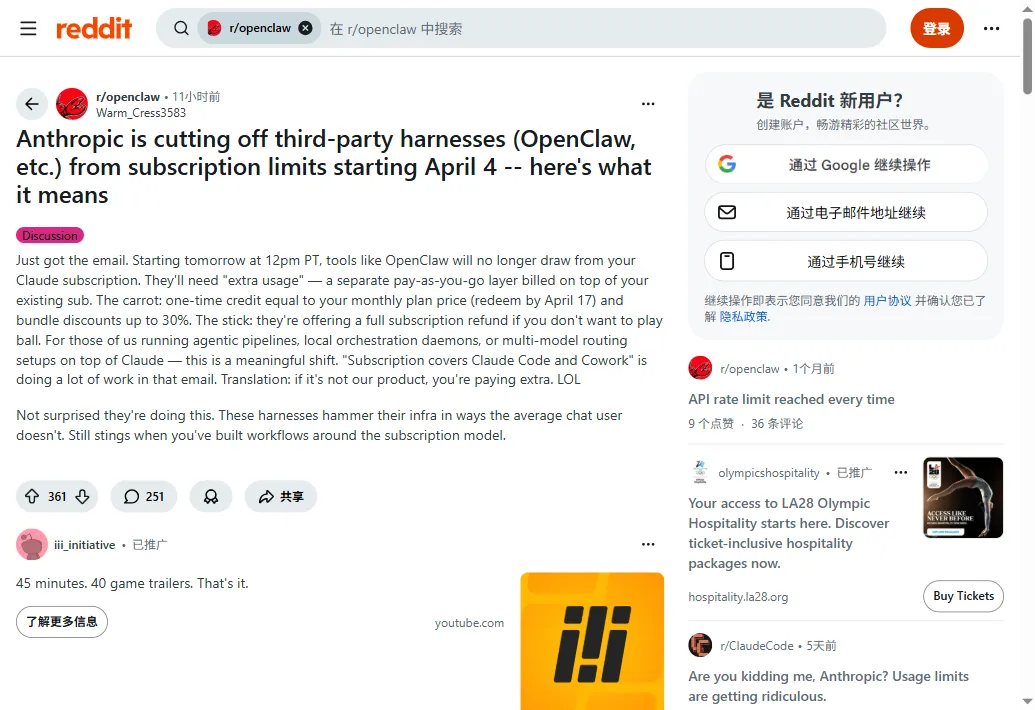
Task: Open the orange iii ad thumbnail
Action: coord(592,641)
